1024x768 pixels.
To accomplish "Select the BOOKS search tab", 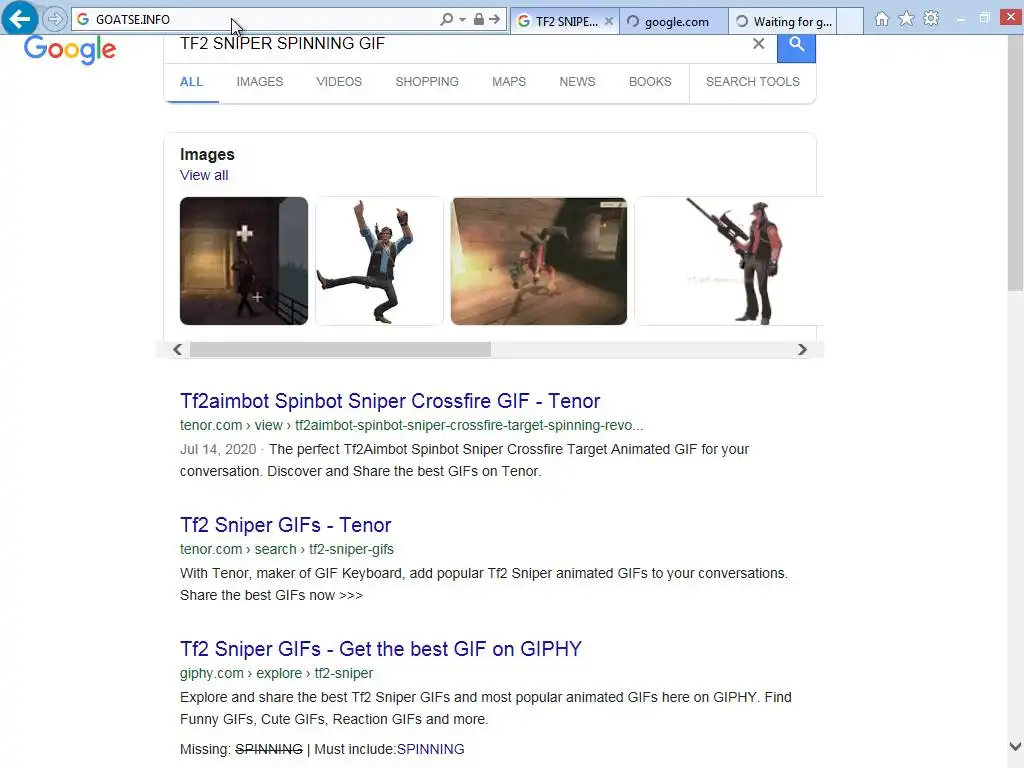I will (650, 82).
